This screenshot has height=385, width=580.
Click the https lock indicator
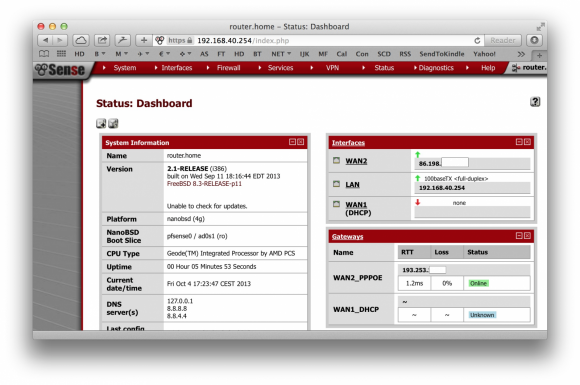181,40
